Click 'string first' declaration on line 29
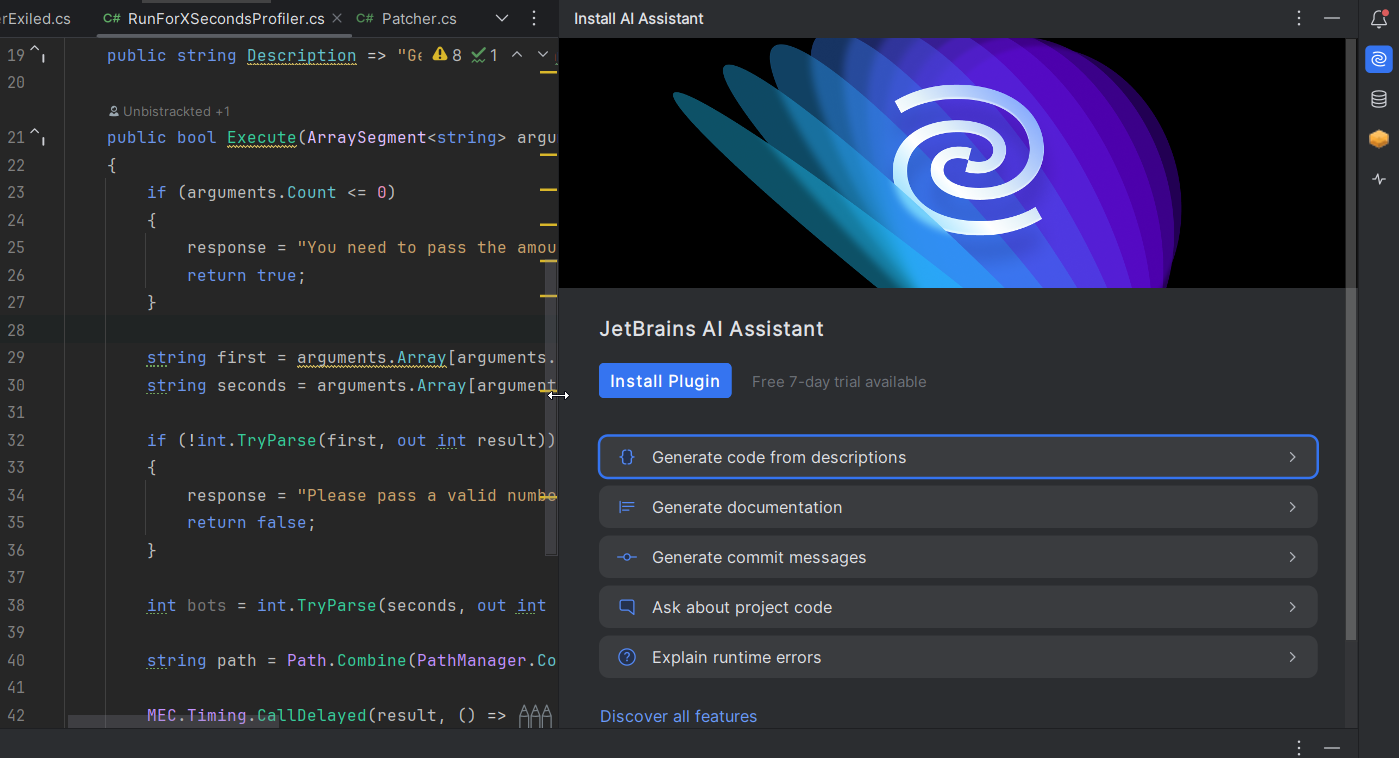Image resolution: width=1399 pixels, height=758 pixels. pos(206,357)
